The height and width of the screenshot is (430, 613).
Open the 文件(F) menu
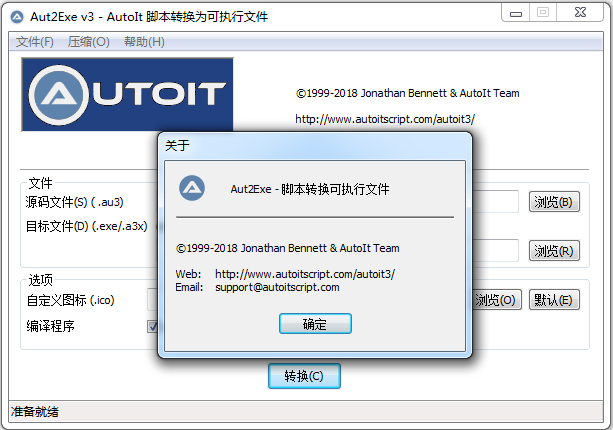click(x=34, y=42)
